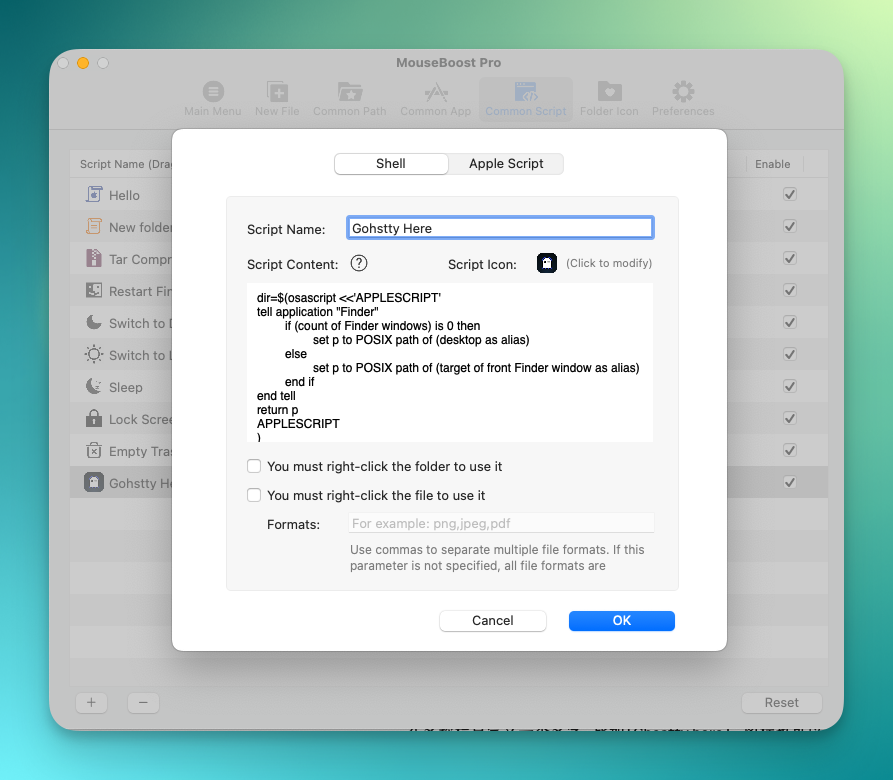Open the Common Path toolbar icon
The image size is (893, 780).
pyautogui.click(x=349, y=93)
